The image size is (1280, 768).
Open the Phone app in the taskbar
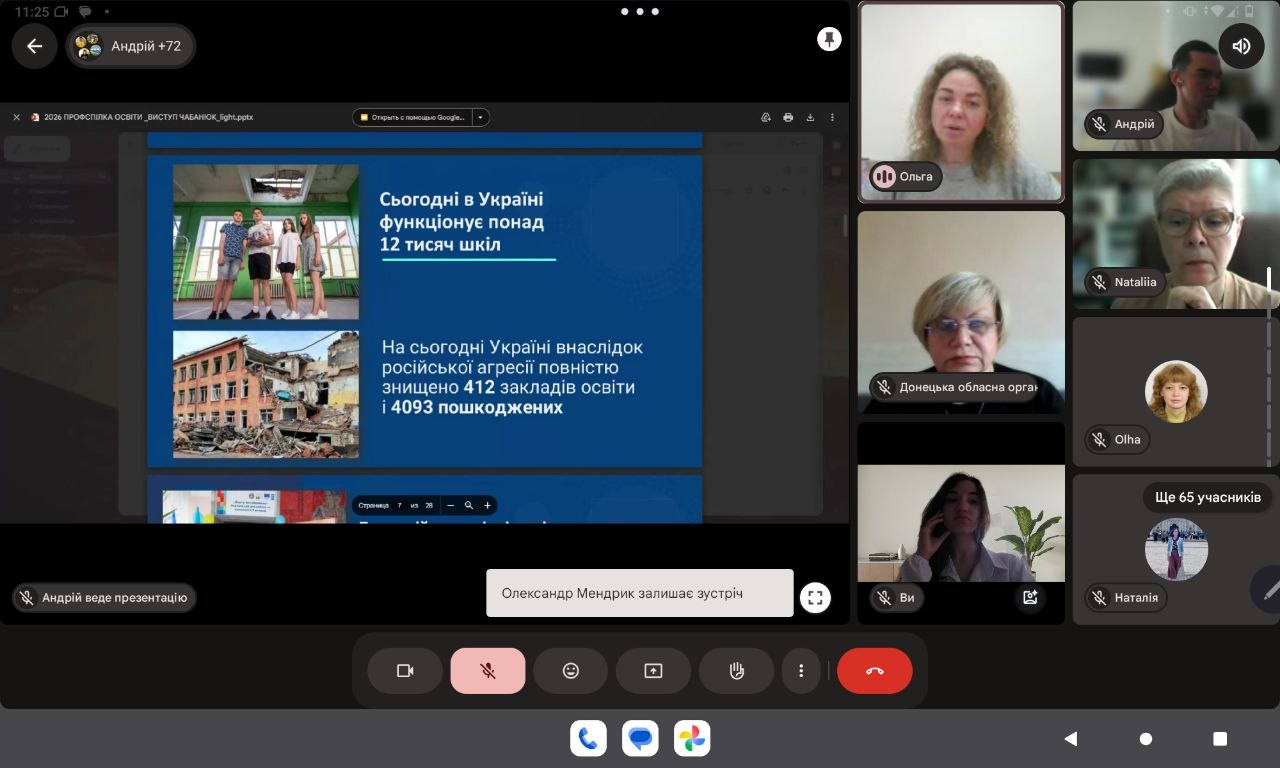588,739
